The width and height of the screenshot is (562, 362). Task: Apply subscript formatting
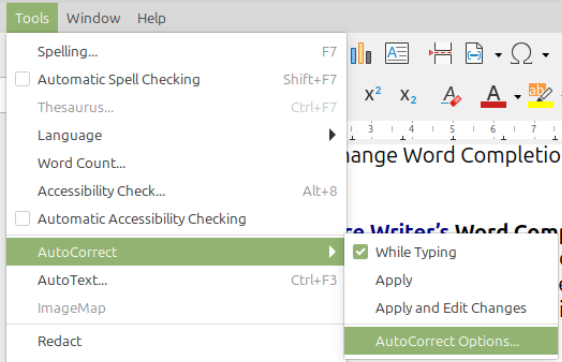pos(408,96)
